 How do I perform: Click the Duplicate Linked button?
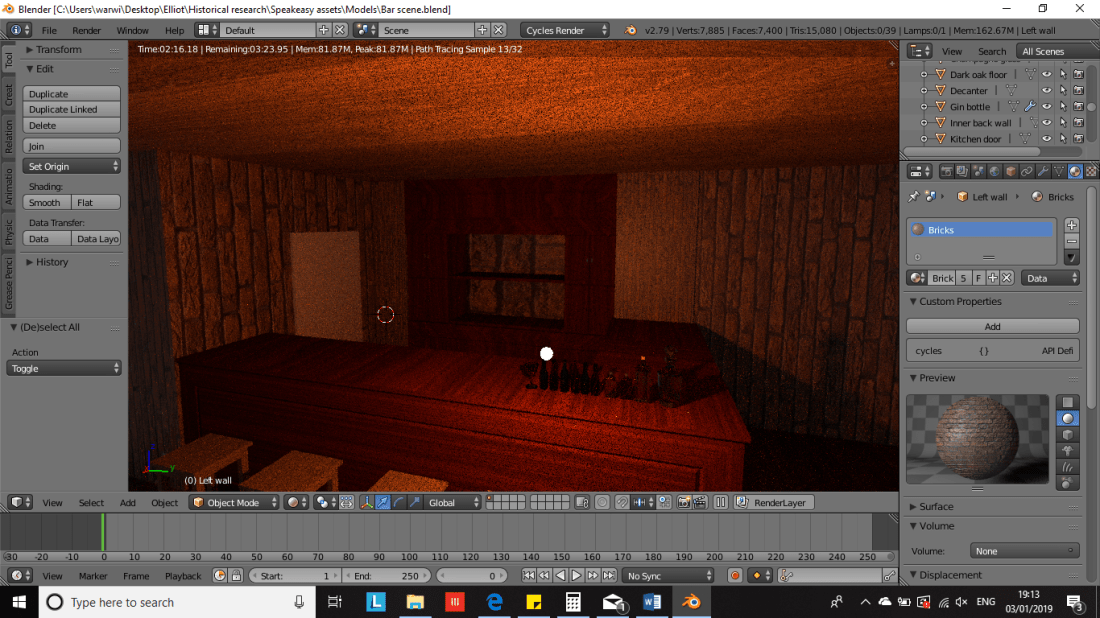tap(72, 110)
